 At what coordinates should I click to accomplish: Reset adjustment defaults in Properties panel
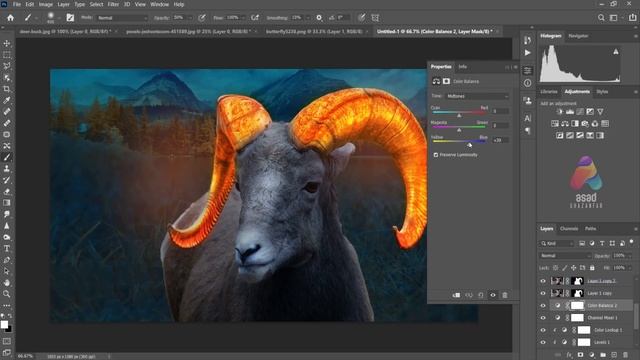481,295
